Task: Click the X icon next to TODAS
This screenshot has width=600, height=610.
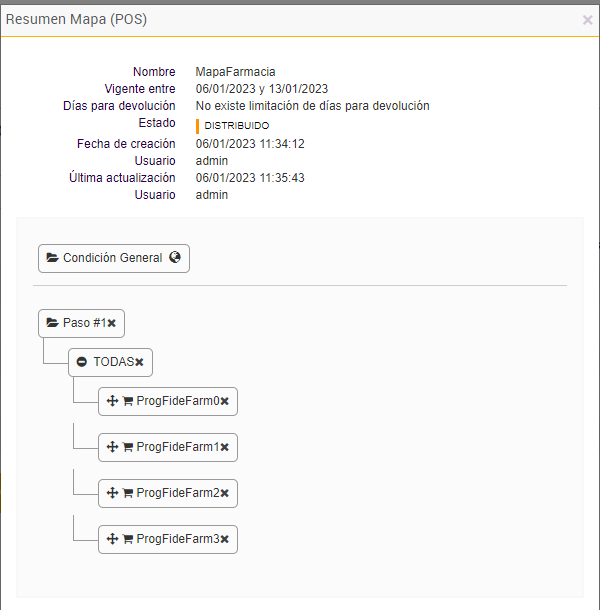Action: [x=140, y=362]
